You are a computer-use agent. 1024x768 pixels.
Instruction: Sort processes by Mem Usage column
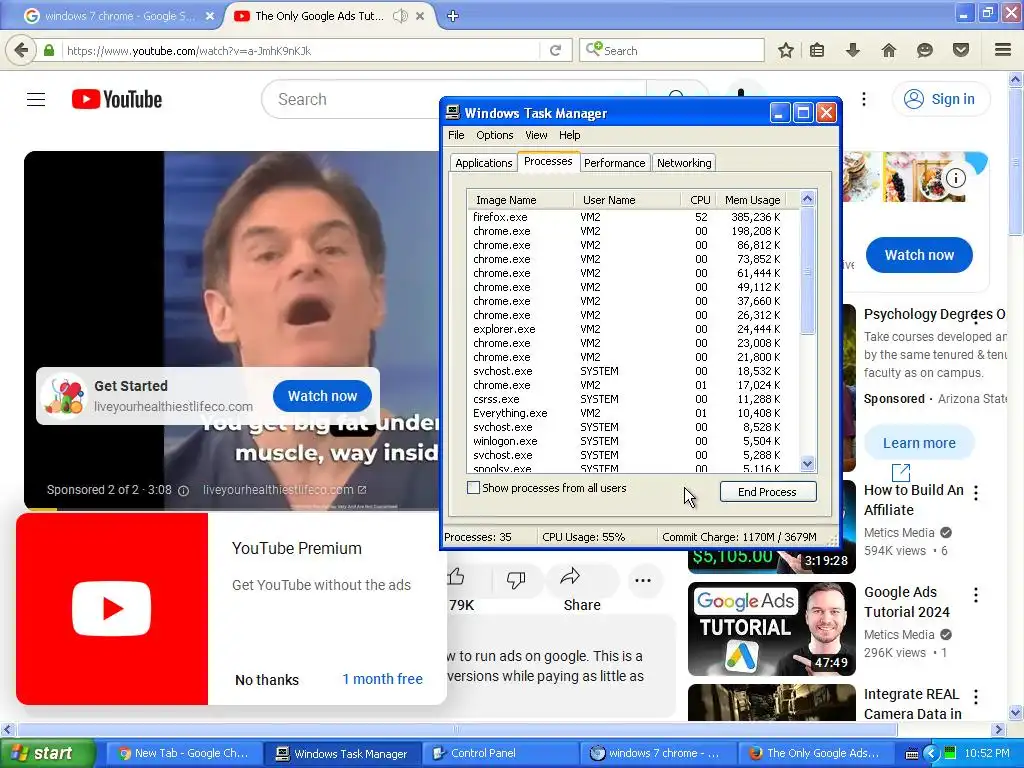751,200
